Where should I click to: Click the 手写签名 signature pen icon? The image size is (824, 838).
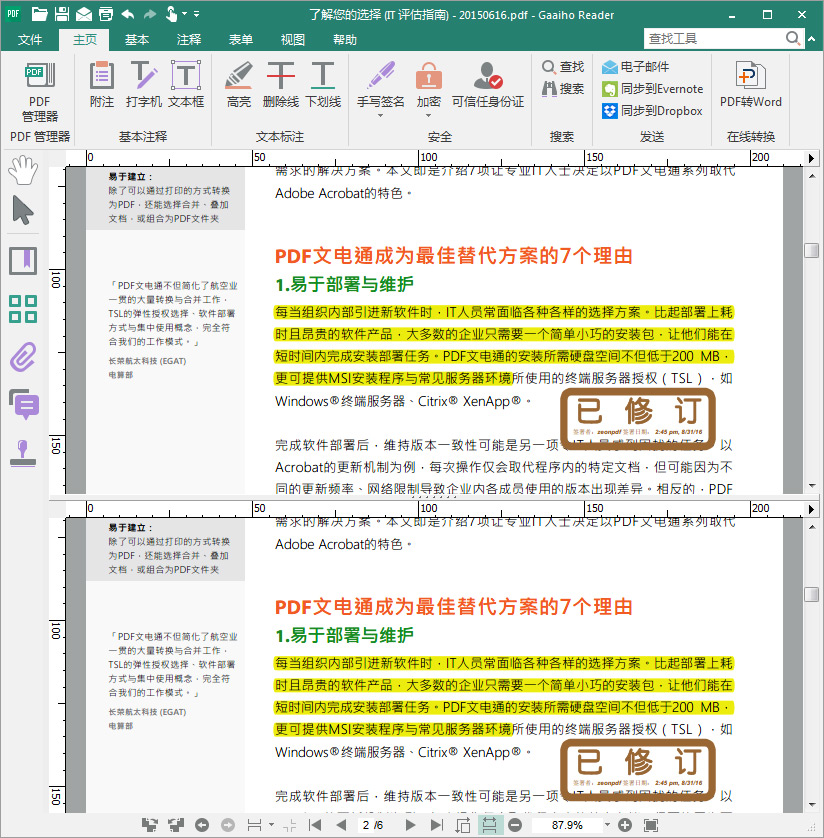point(380,76)
